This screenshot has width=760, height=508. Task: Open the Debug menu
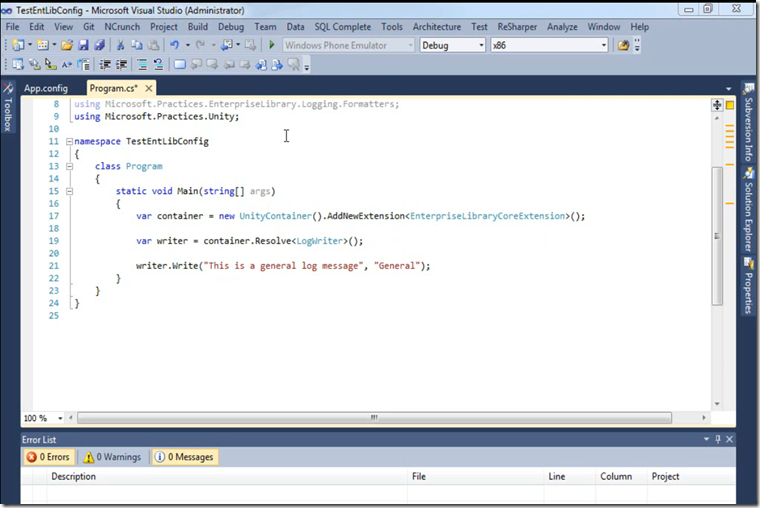click(x=231, y=27)
